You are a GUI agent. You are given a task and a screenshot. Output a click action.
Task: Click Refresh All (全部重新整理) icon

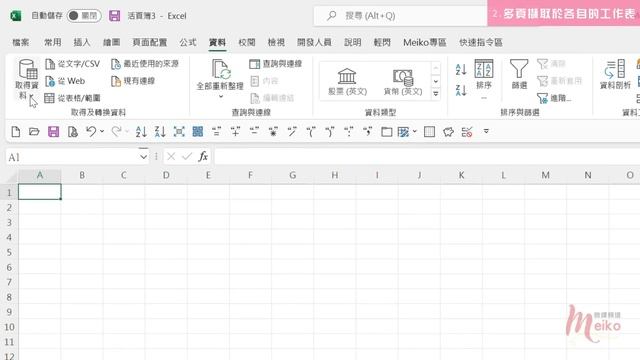220,69
